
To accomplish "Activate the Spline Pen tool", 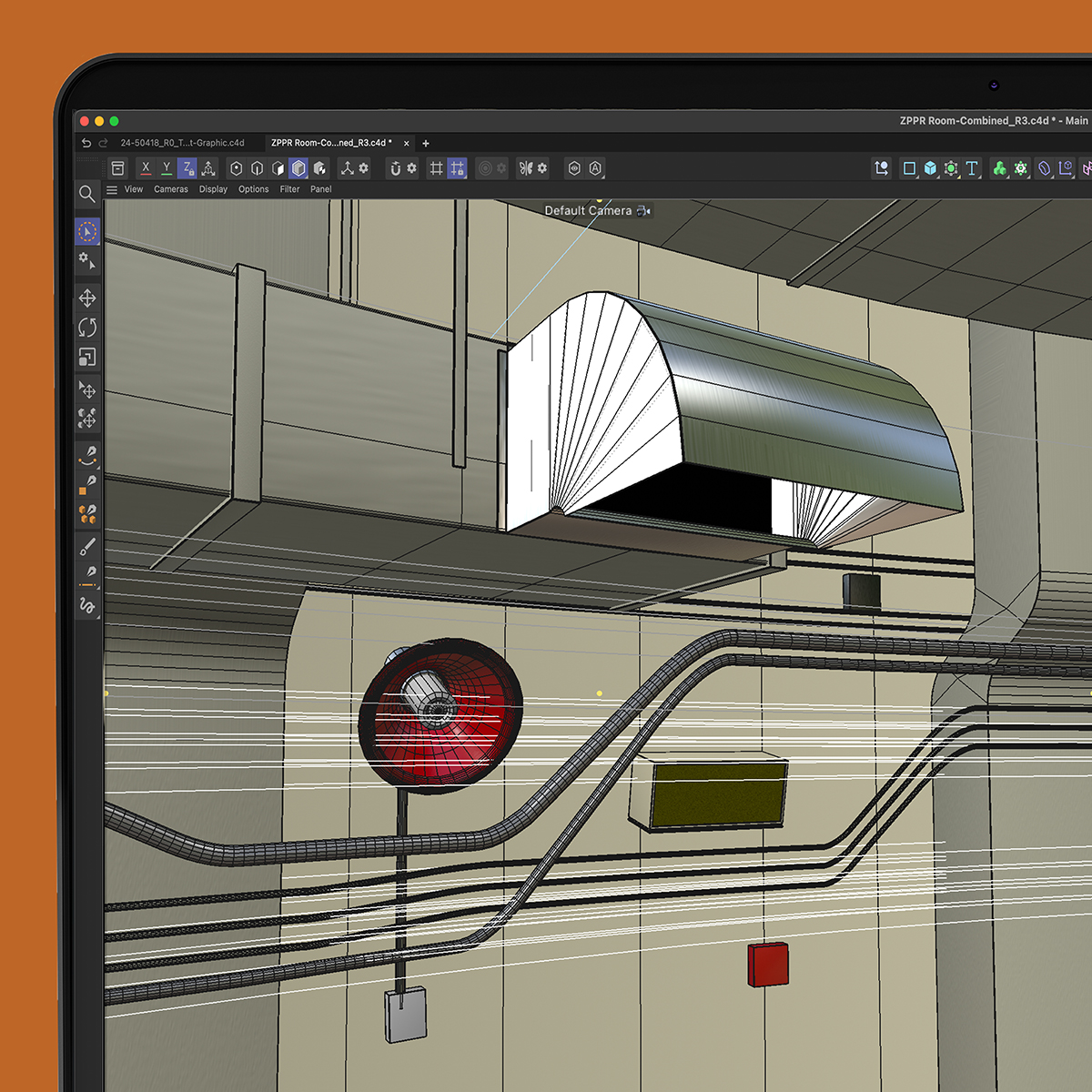I will 87,454.
